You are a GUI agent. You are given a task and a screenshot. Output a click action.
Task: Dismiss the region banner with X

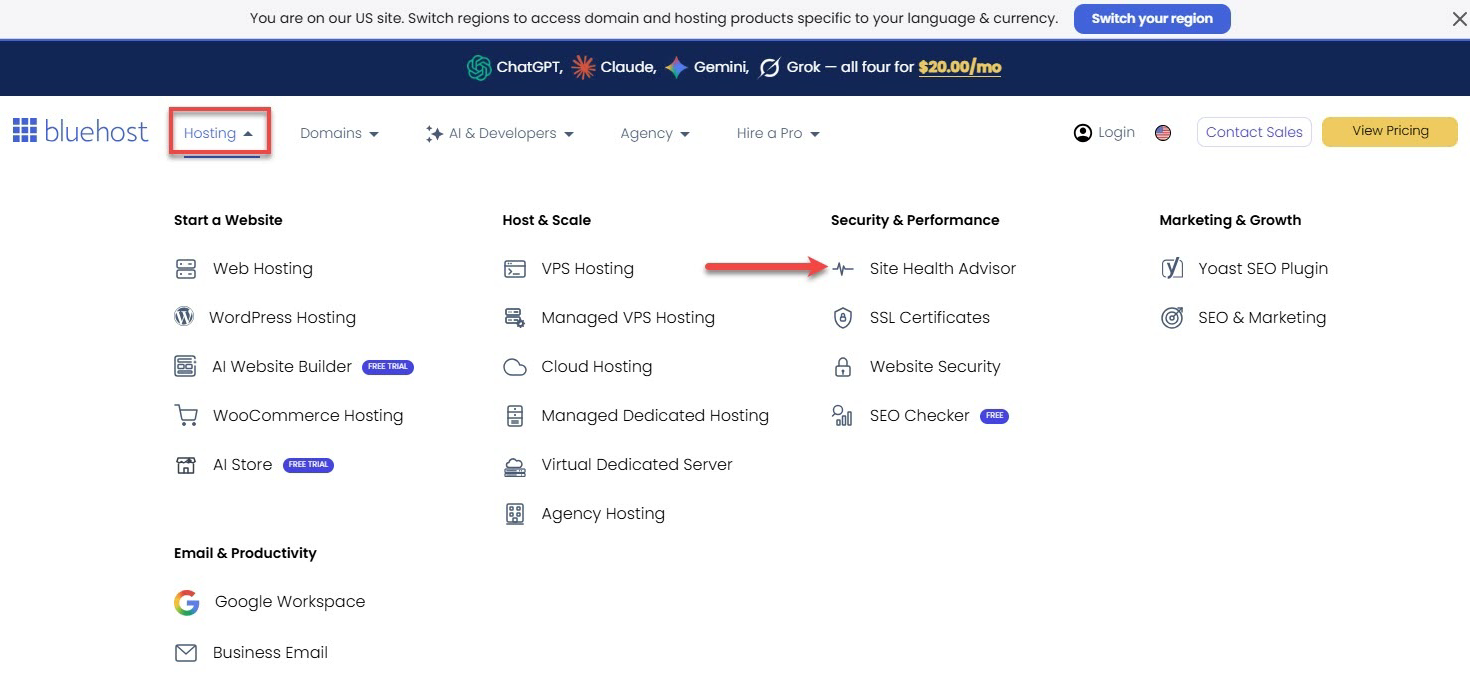1459,18
